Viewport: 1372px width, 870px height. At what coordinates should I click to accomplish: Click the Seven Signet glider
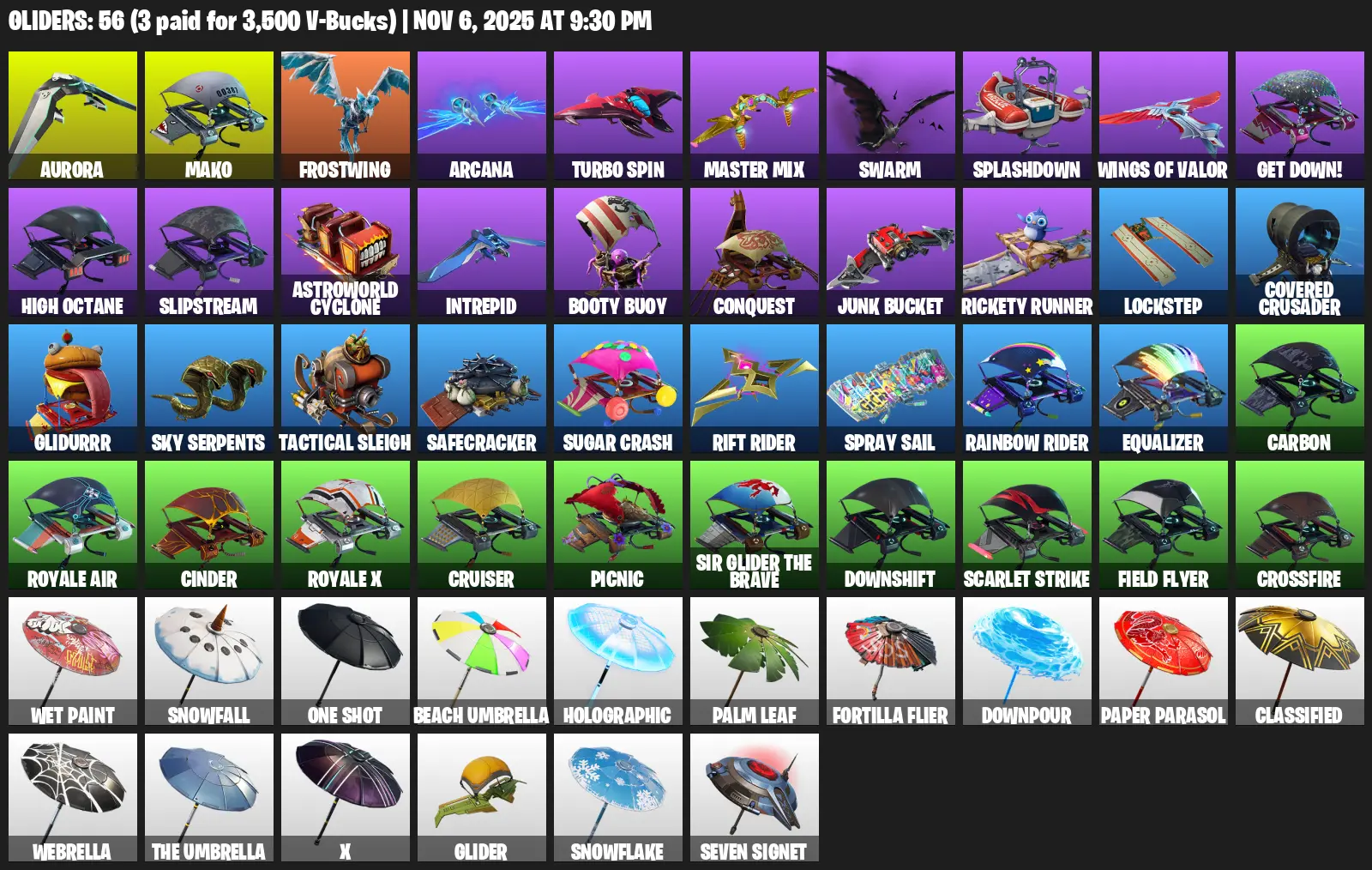pos(755,798)
